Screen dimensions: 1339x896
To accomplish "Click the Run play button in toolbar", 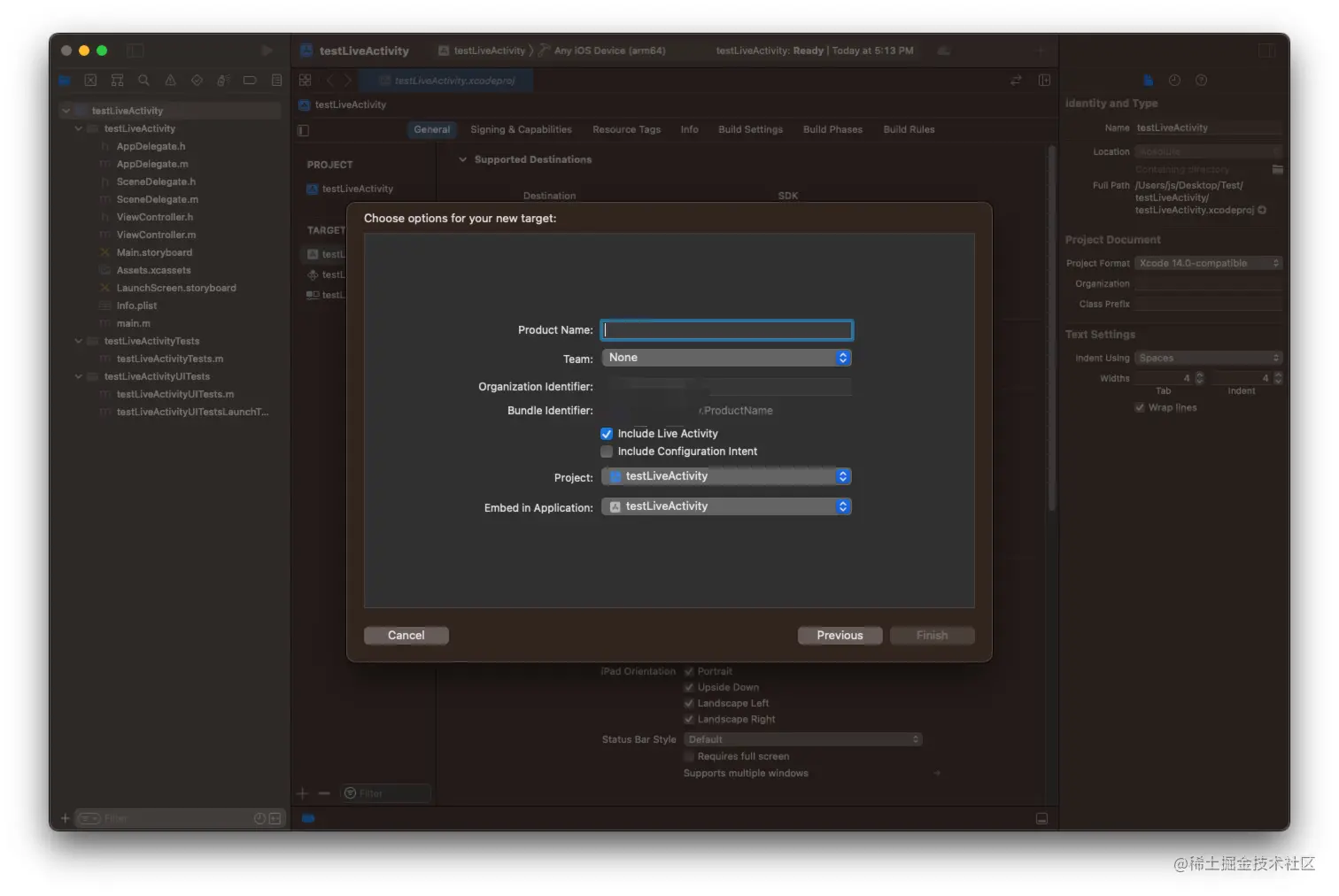I will pyautogui.click(x=267, y=50).
